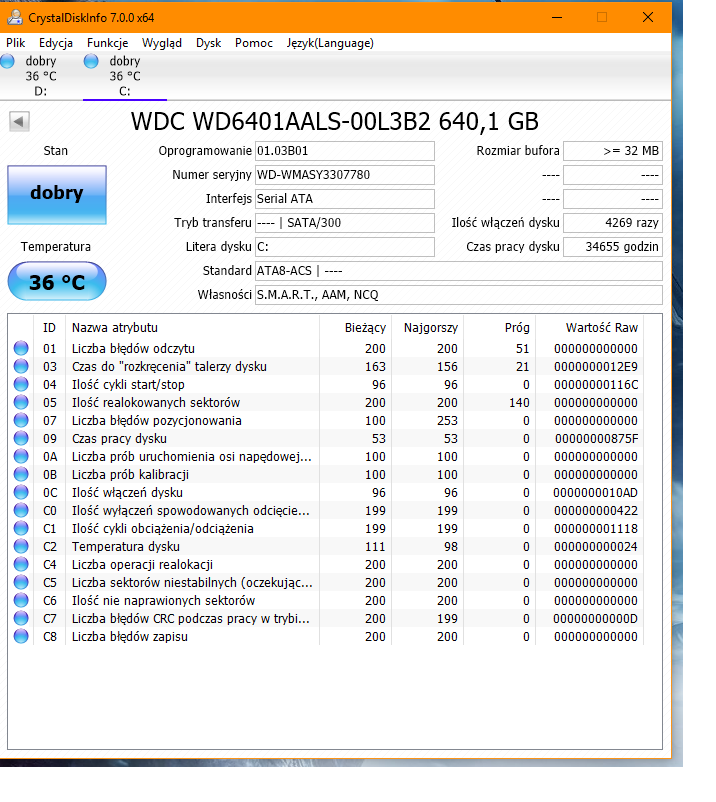The height and width of the screenshot is (802, 716).
Task: Click the 36 °C temperature button
Action: point(57,281)
